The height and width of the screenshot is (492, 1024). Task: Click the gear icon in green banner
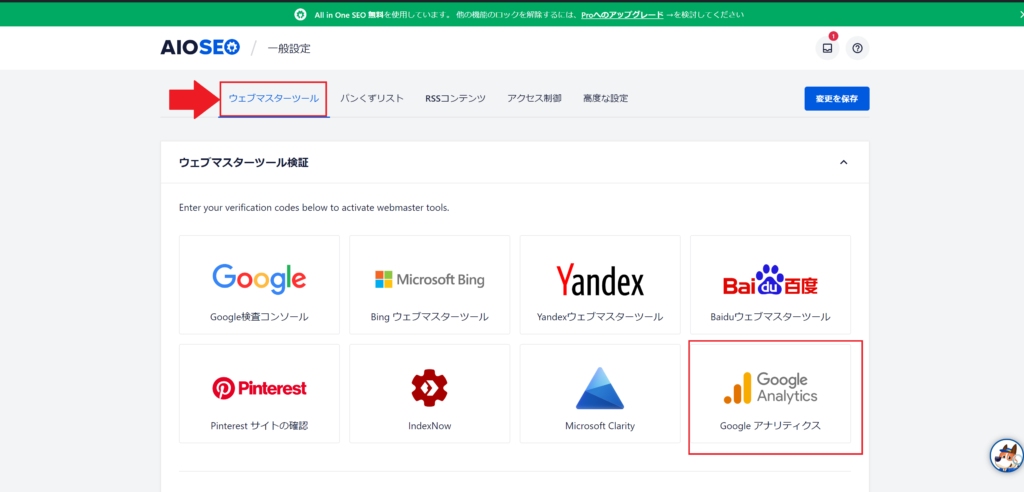(299, 14)
